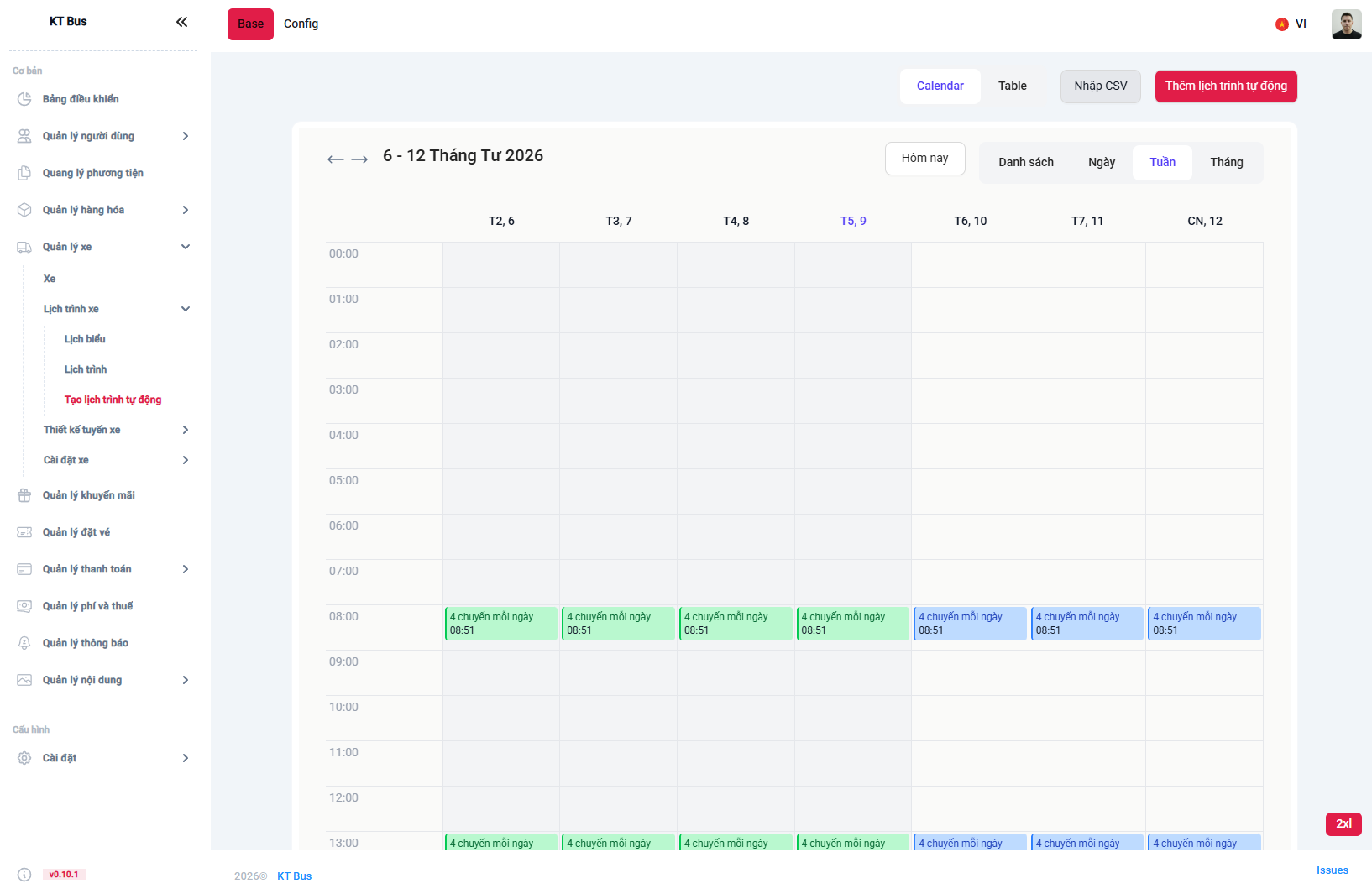This screenshot has width=1372, height=894.
Task: Click the Quản lý thông báo bell icon
Action: point(24,643)
